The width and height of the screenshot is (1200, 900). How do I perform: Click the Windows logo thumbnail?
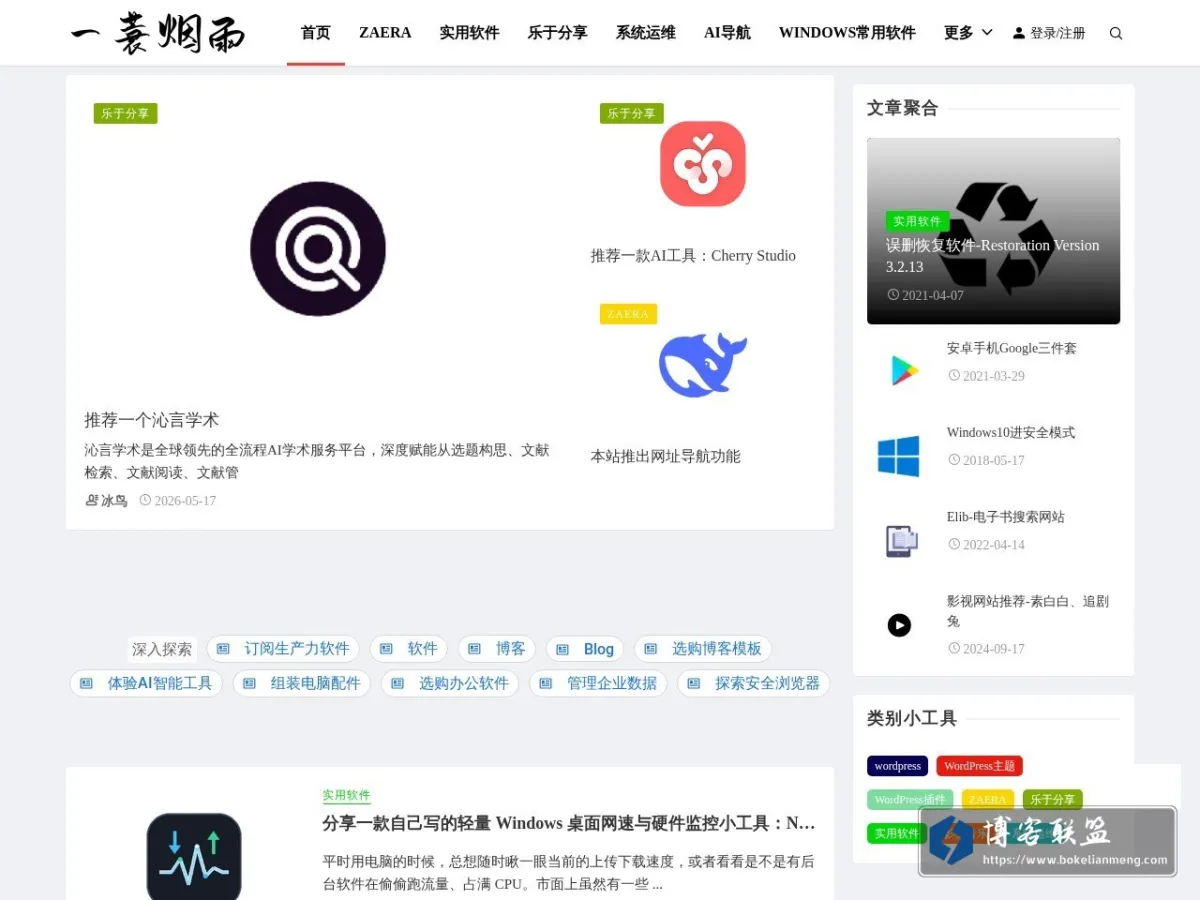899,456
